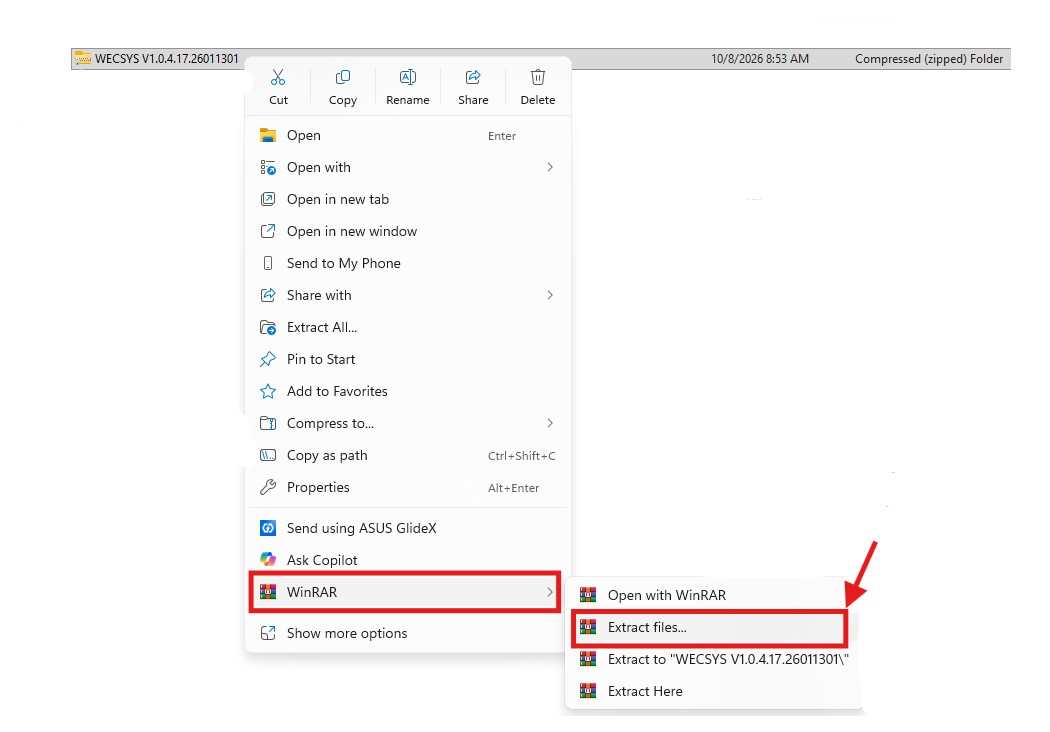1050x732 pixels.
Task: Expand the Share with submenu arrow
Action: 550,295
